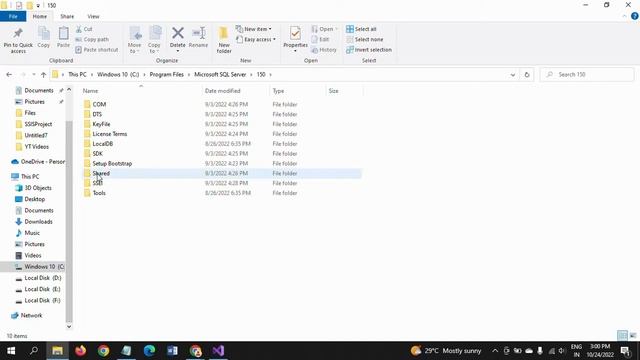This screenshot has width=640, height=360.
Task: Open Visual Studio from the taskbar
Action: coord(218,351)
